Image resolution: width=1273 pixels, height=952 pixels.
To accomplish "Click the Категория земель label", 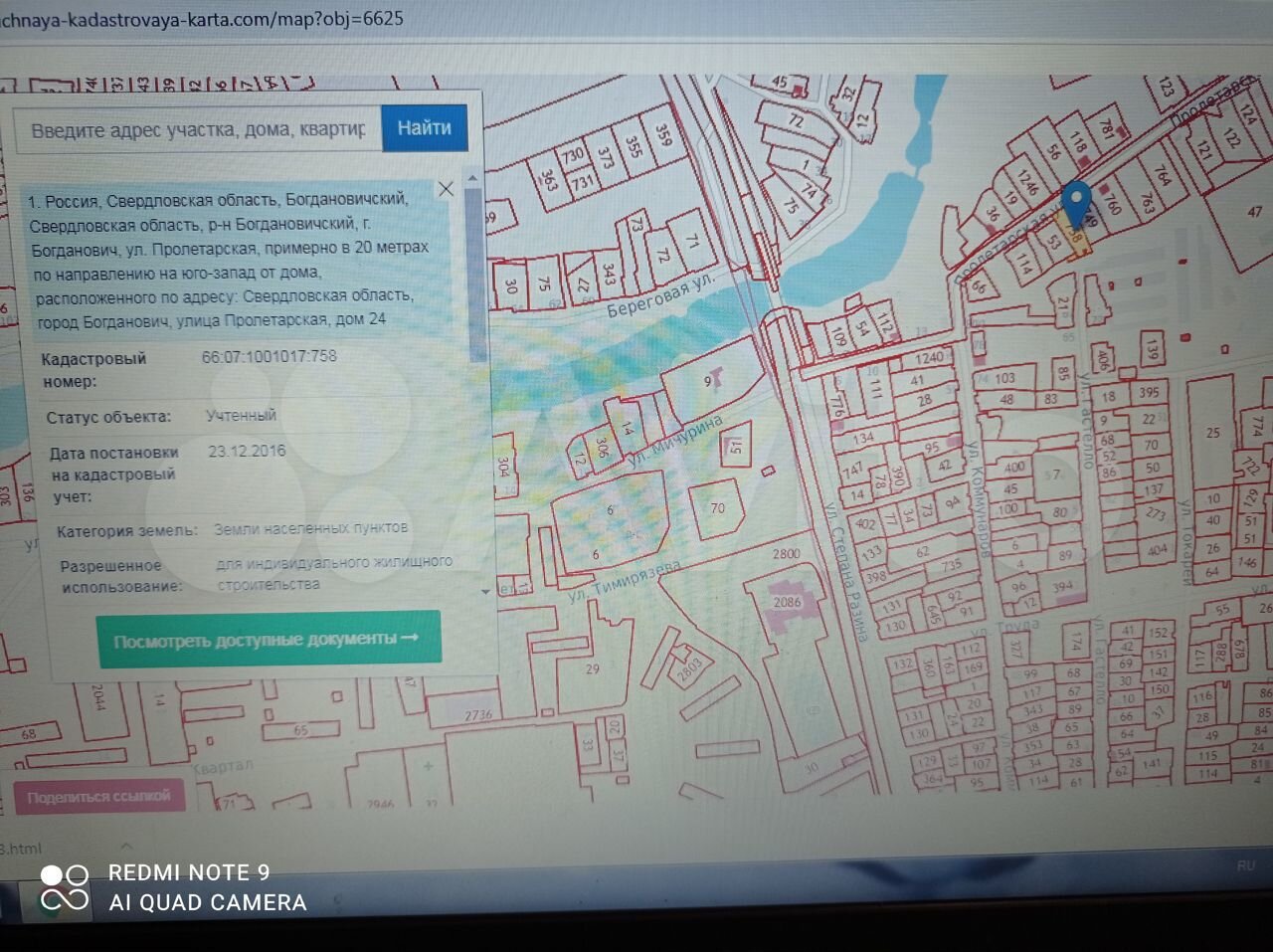I will 126,531.
